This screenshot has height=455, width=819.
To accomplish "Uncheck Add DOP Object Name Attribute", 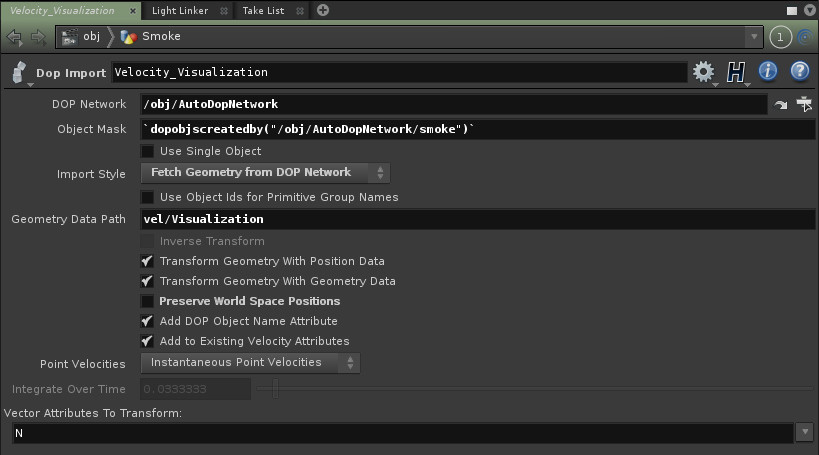I will click(x=148, y=321).
